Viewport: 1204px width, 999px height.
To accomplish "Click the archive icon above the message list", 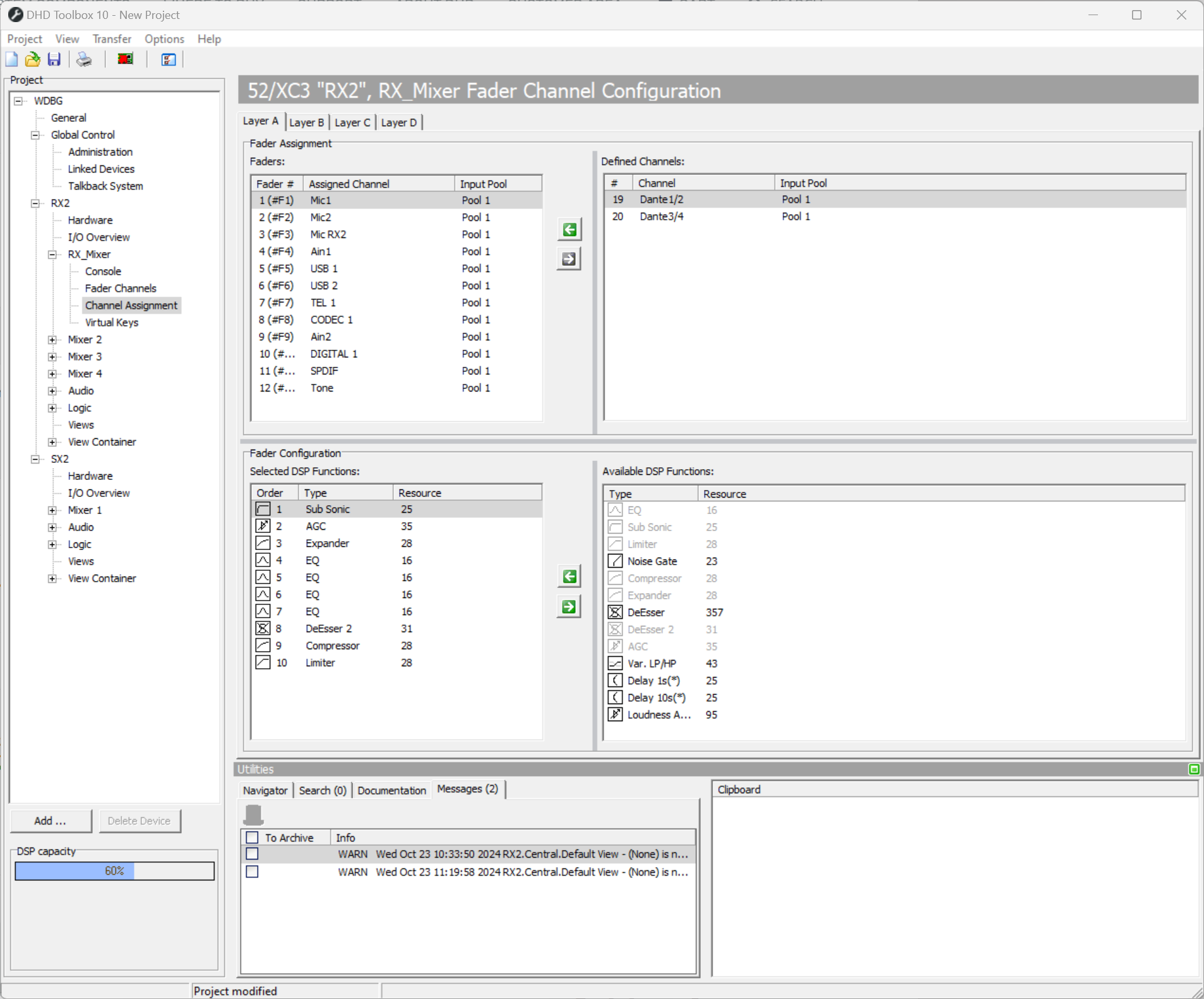I will (x=253, y=814).
